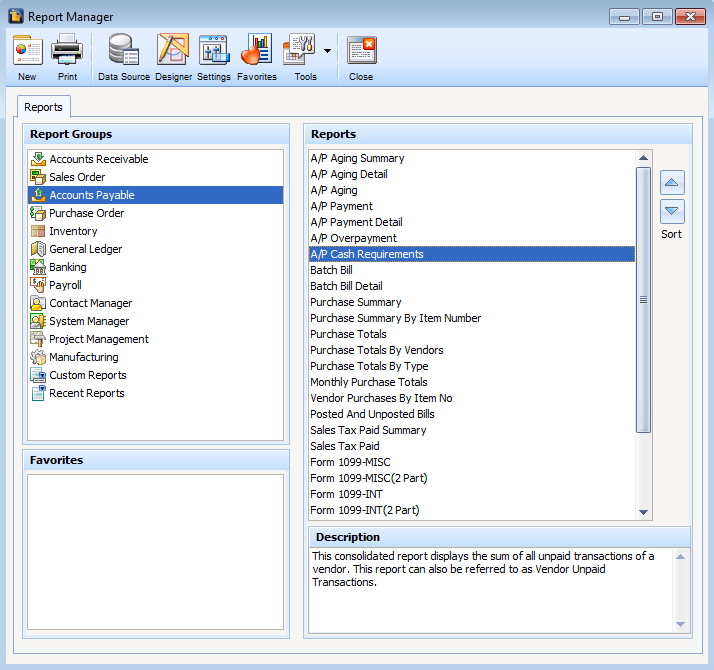Select the A/P Cash Requirements report
Image resolution: width=714 pixels, height=670 pixels.
coord(472,254)
